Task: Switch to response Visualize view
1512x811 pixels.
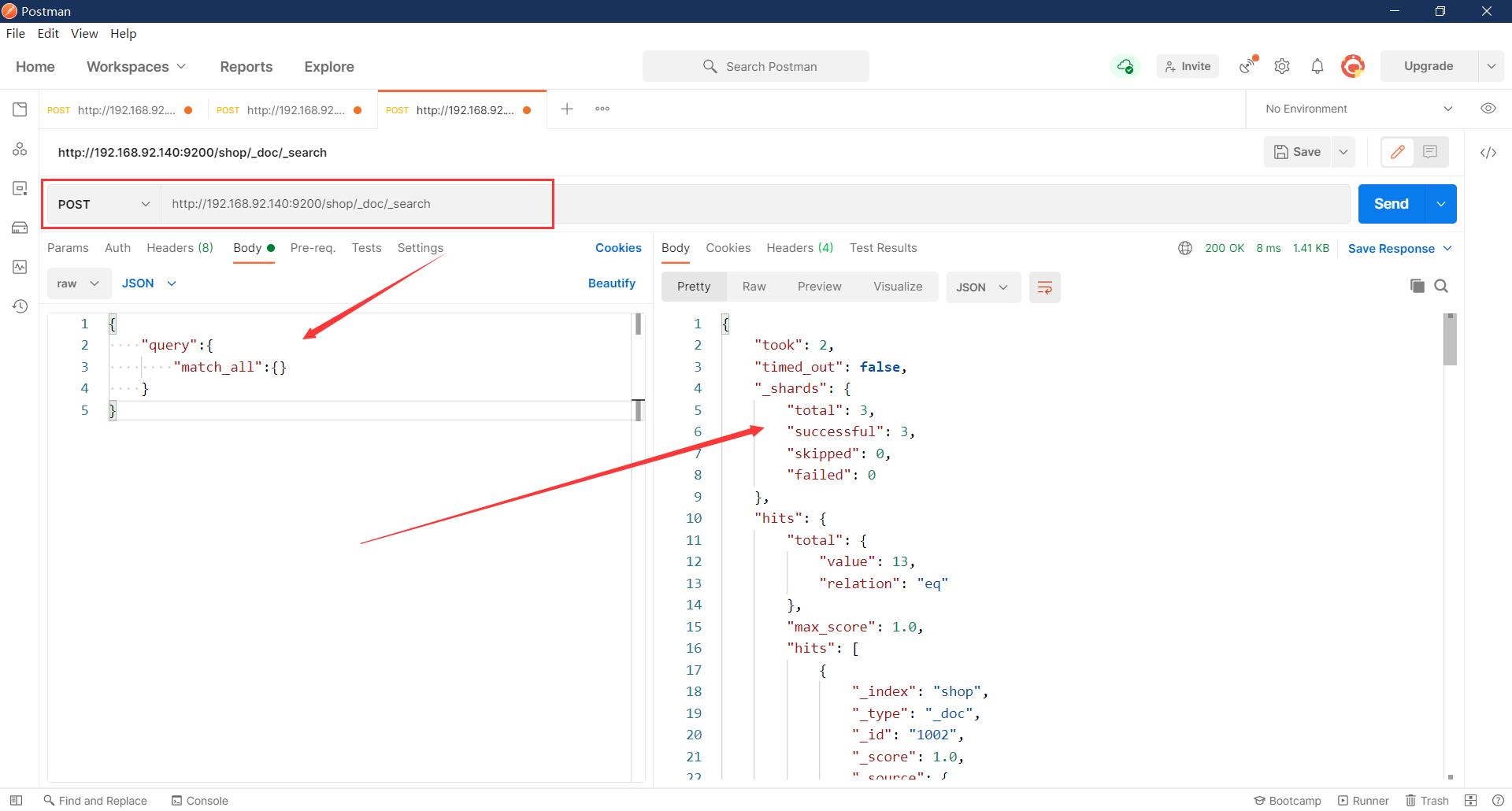Action: click(x=898, y=287)
